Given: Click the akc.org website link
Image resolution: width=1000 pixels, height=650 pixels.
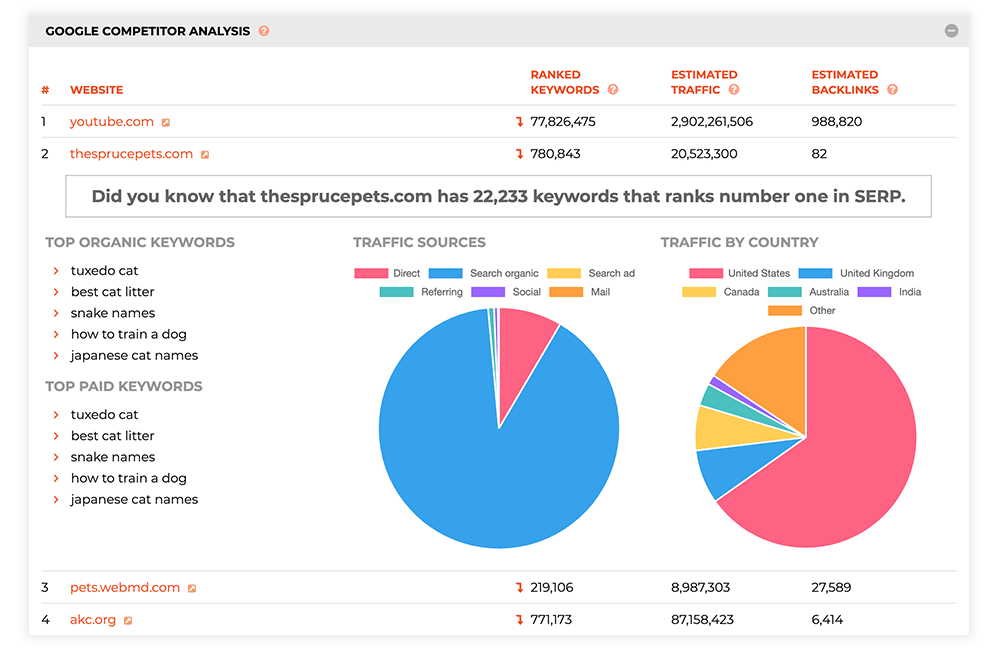Looking at the screenshot, I should 93,619.
